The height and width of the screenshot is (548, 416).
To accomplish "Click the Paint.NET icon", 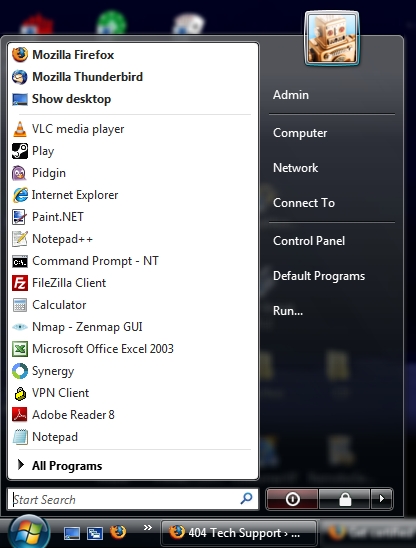I will (x=20, y=217).
